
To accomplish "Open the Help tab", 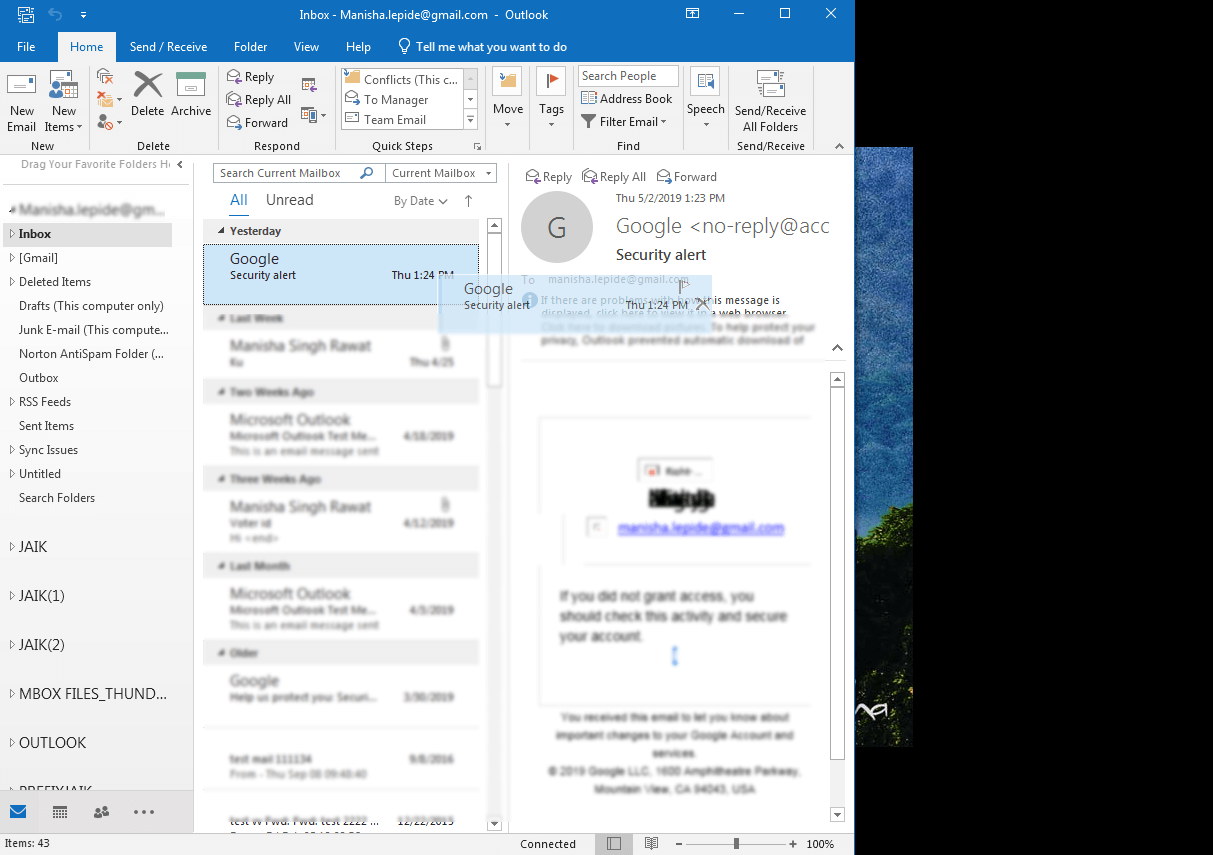I will click(x=358, y=47).
